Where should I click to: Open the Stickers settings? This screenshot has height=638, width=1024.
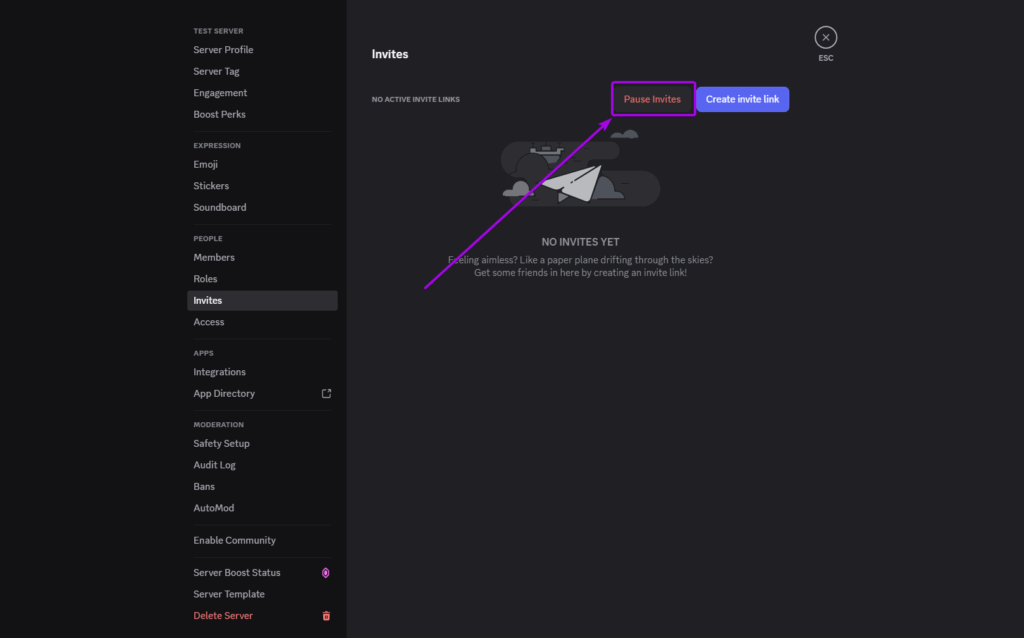pyautogui.click(x=211, y=185)
